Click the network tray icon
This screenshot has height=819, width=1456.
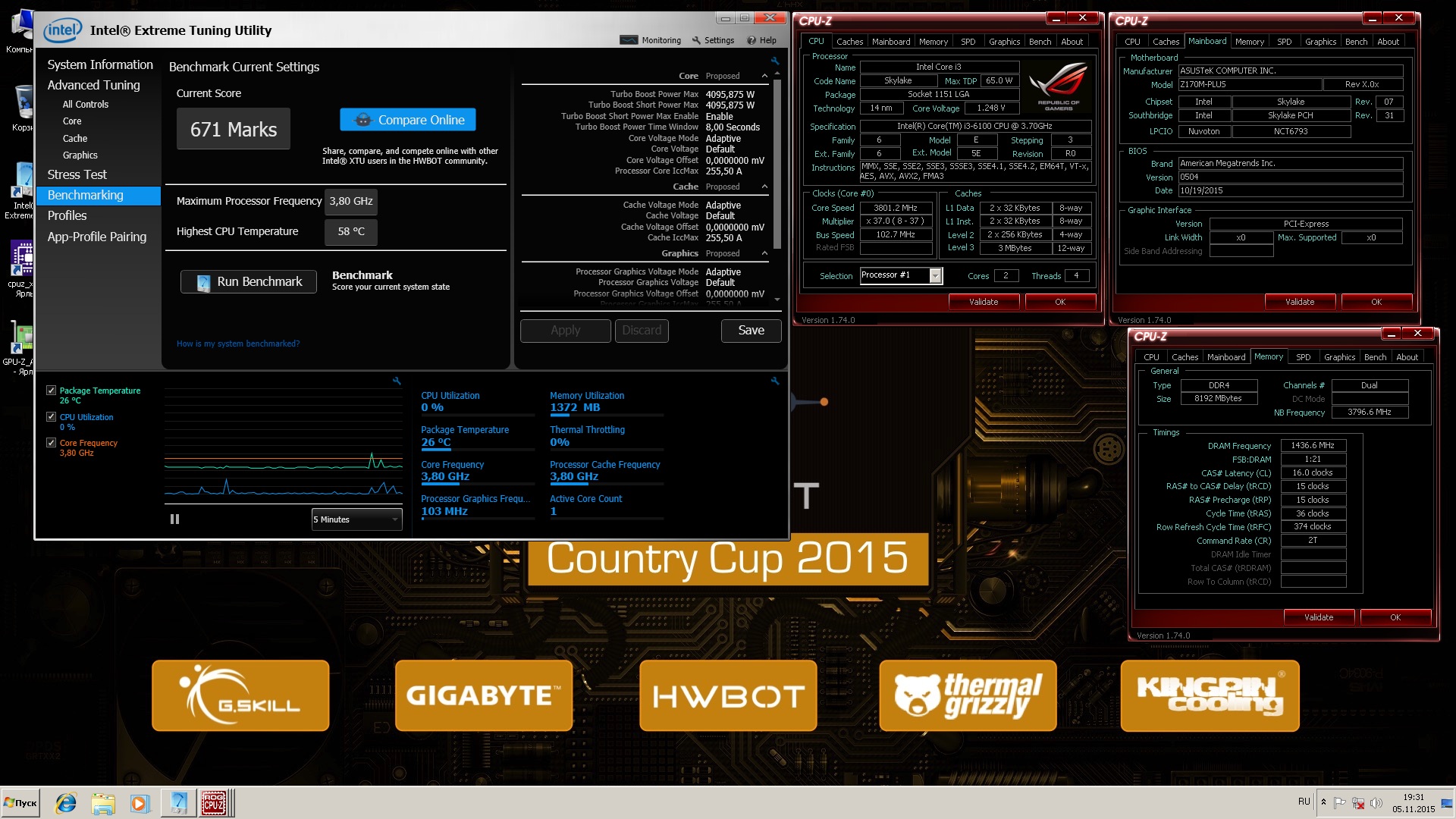pos(1358,802)
